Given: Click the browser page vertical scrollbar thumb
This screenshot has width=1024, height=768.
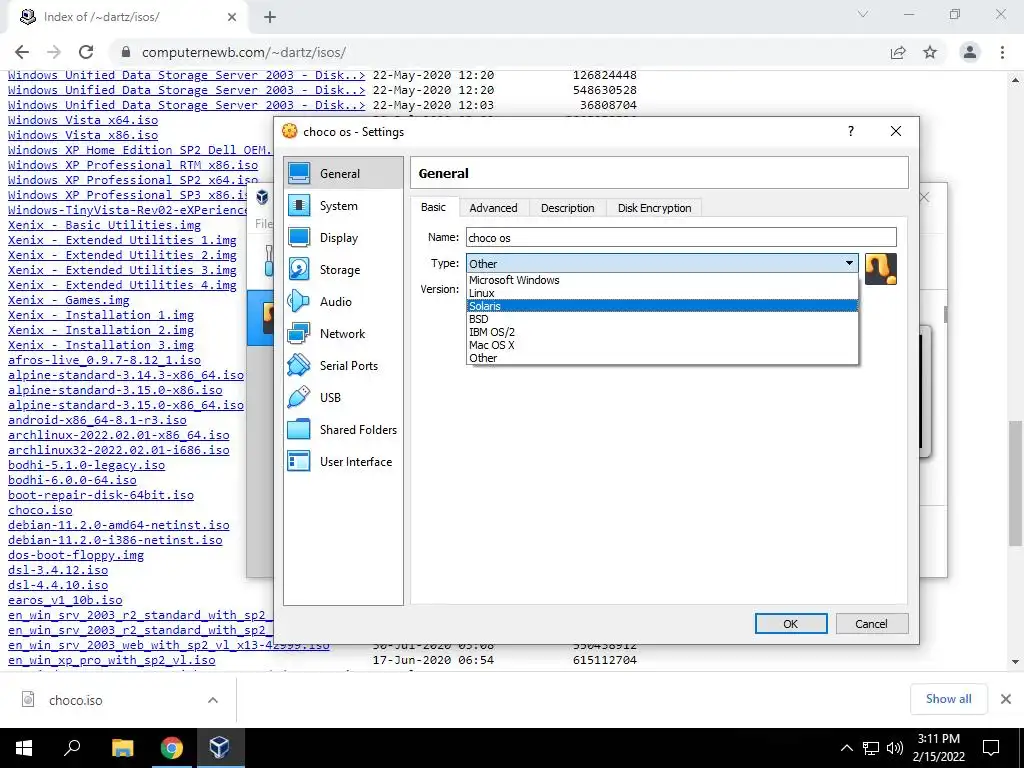Looking at the screenshot, I should (x=1015, y=483).
